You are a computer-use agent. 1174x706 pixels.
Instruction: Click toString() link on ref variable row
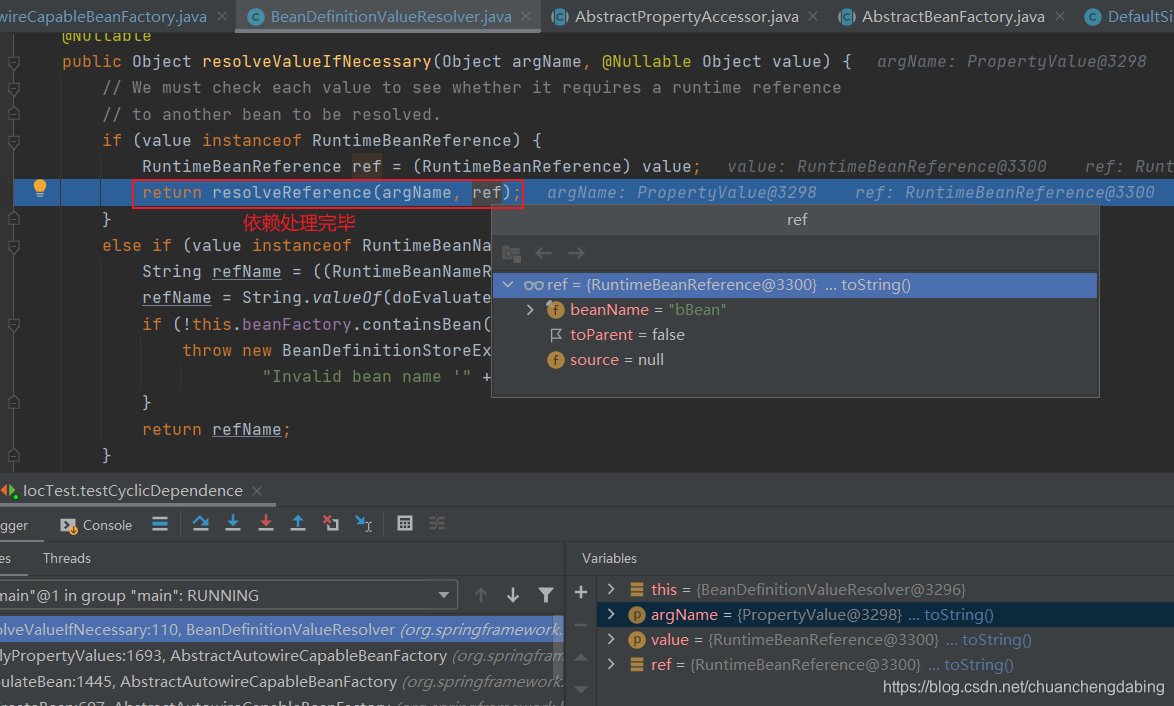pos(978,664)
